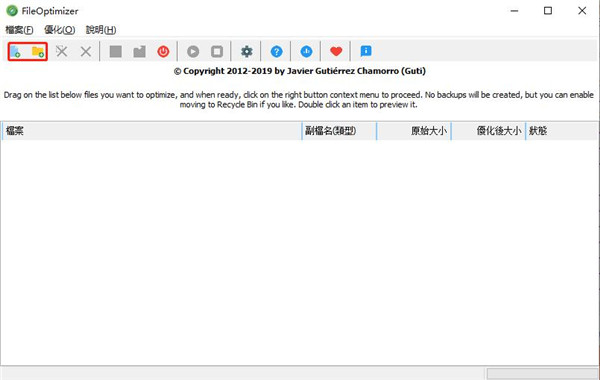Screen dimensions: 600x380
Task: Click the Add folder icon
Action: point(38,51)
